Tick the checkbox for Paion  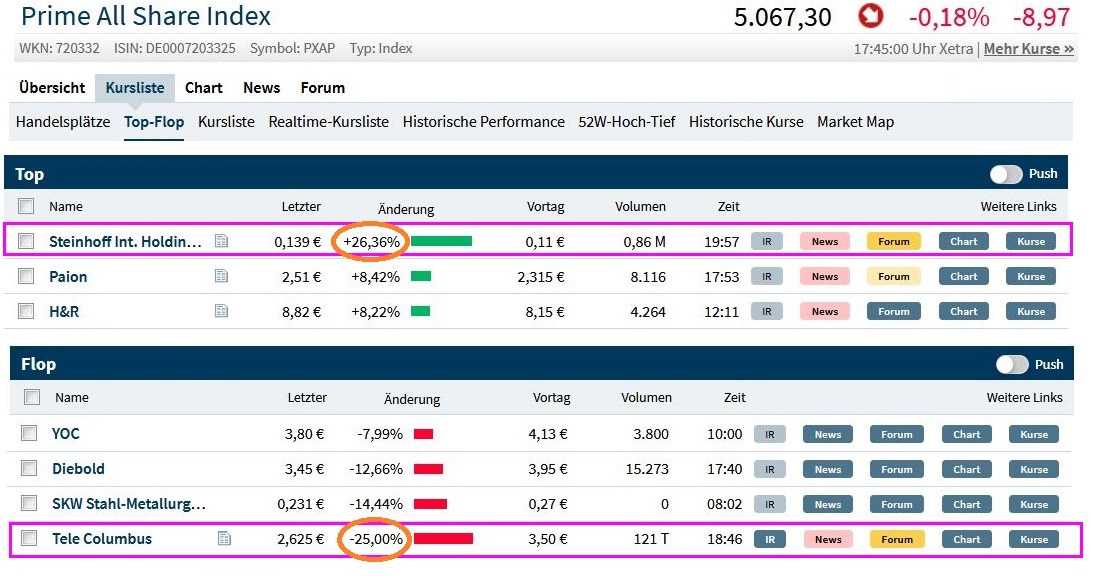point(27,276)
